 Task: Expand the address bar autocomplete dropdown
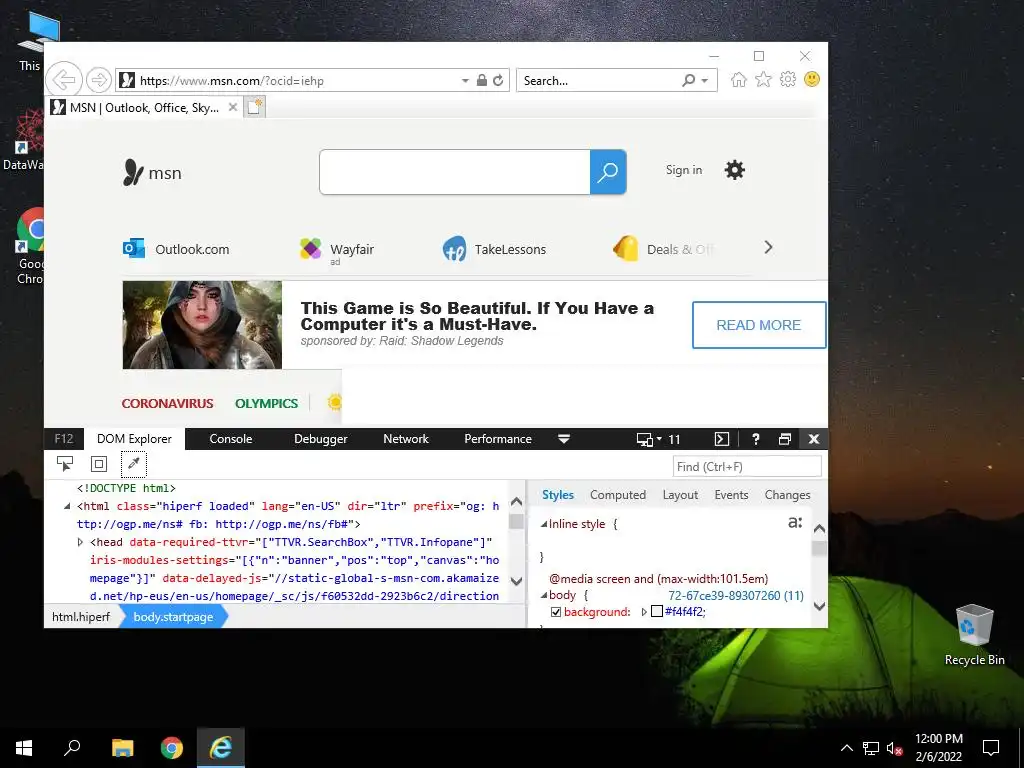pyautogui.click(x=465, y=80)
